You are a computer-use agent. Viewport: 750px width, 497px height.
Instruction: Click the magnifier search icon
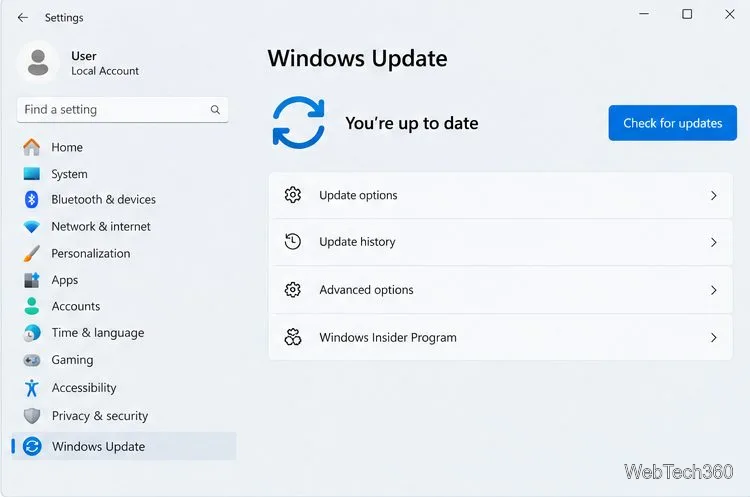(x=215, y=110)
